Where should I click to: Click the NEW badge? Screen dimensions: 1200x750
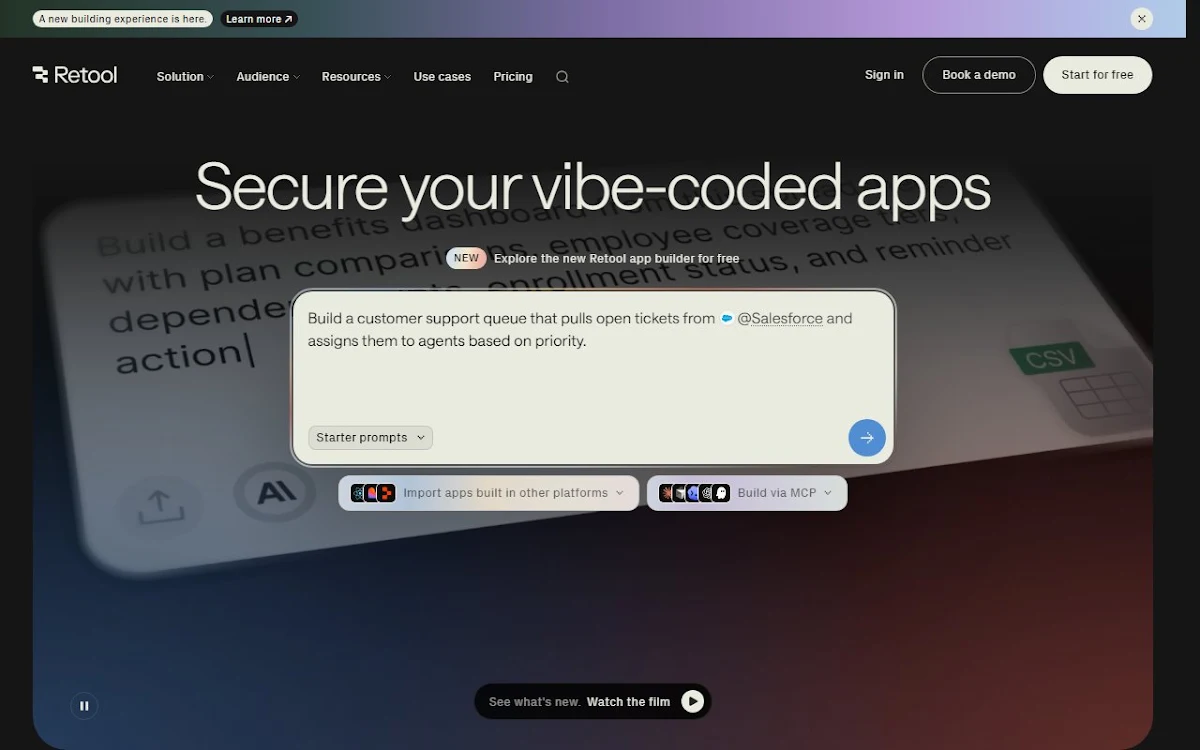[x=466, y=258]
